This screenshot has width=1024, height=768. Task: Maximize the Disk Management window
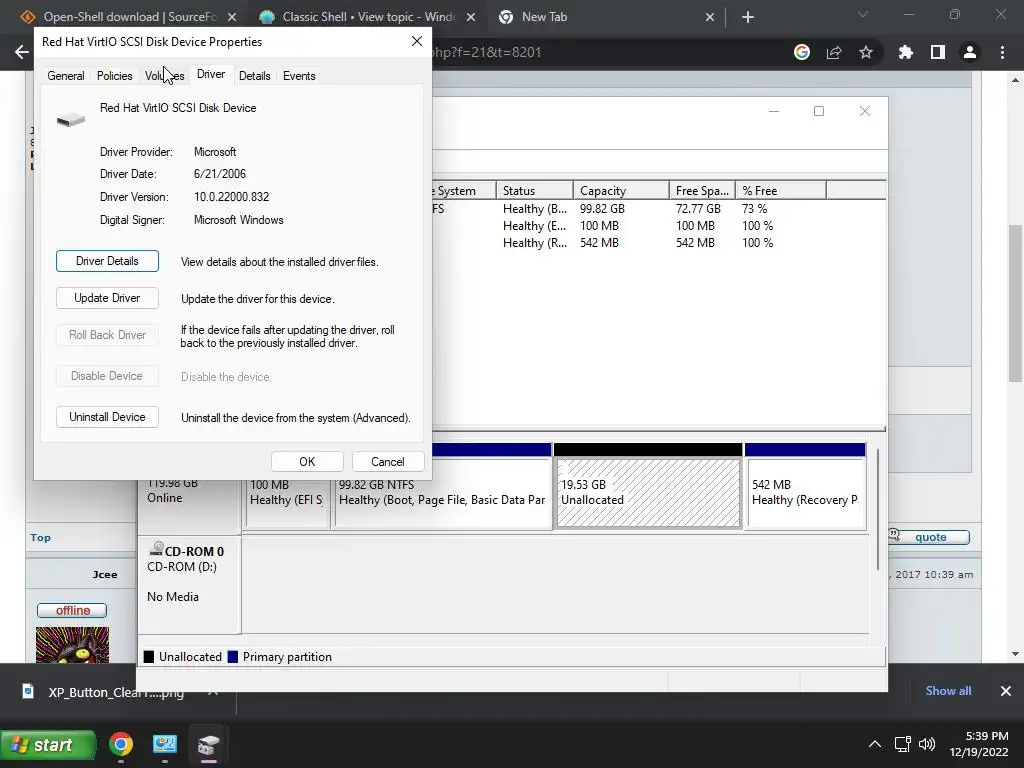coord(819,111)
